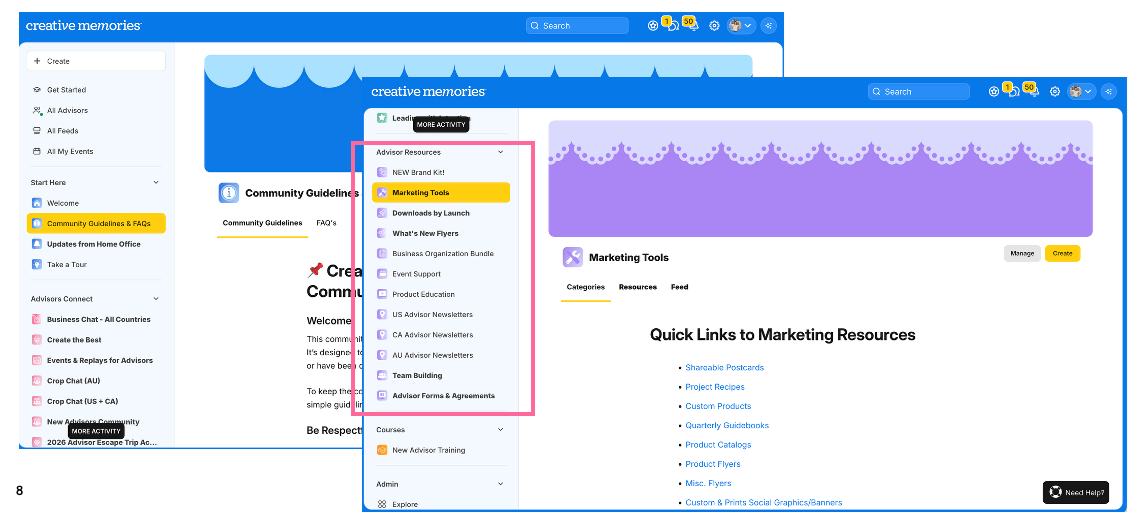Click the Get Started icon in back sidebar

(x=37, y=90)
